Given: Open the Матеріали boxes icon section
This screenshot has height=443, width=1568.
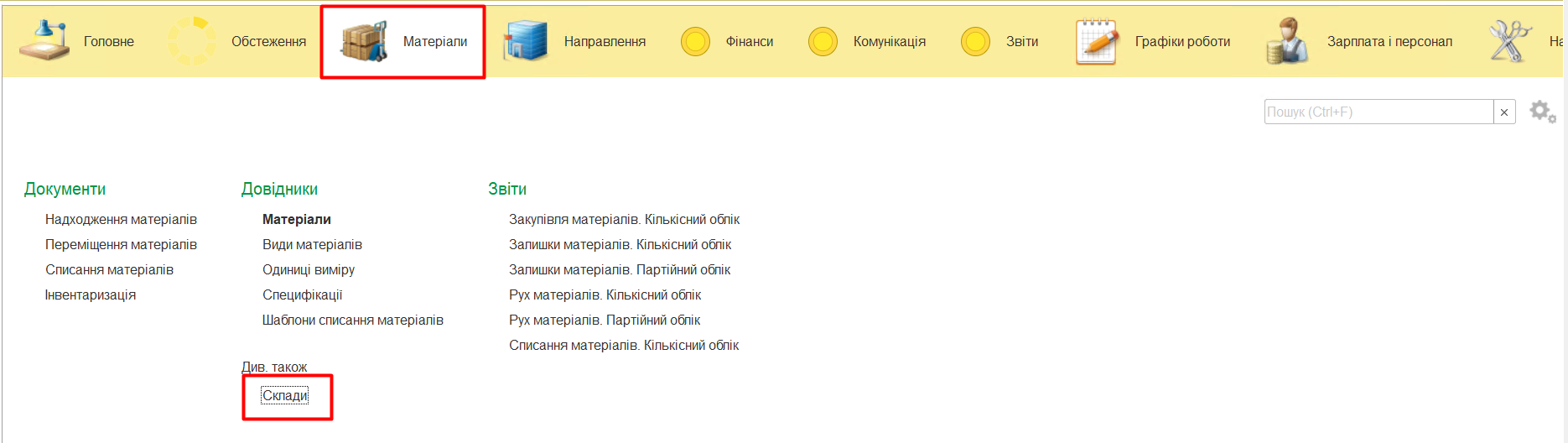Looking at the screenshot, I should [x=364, y=41].
